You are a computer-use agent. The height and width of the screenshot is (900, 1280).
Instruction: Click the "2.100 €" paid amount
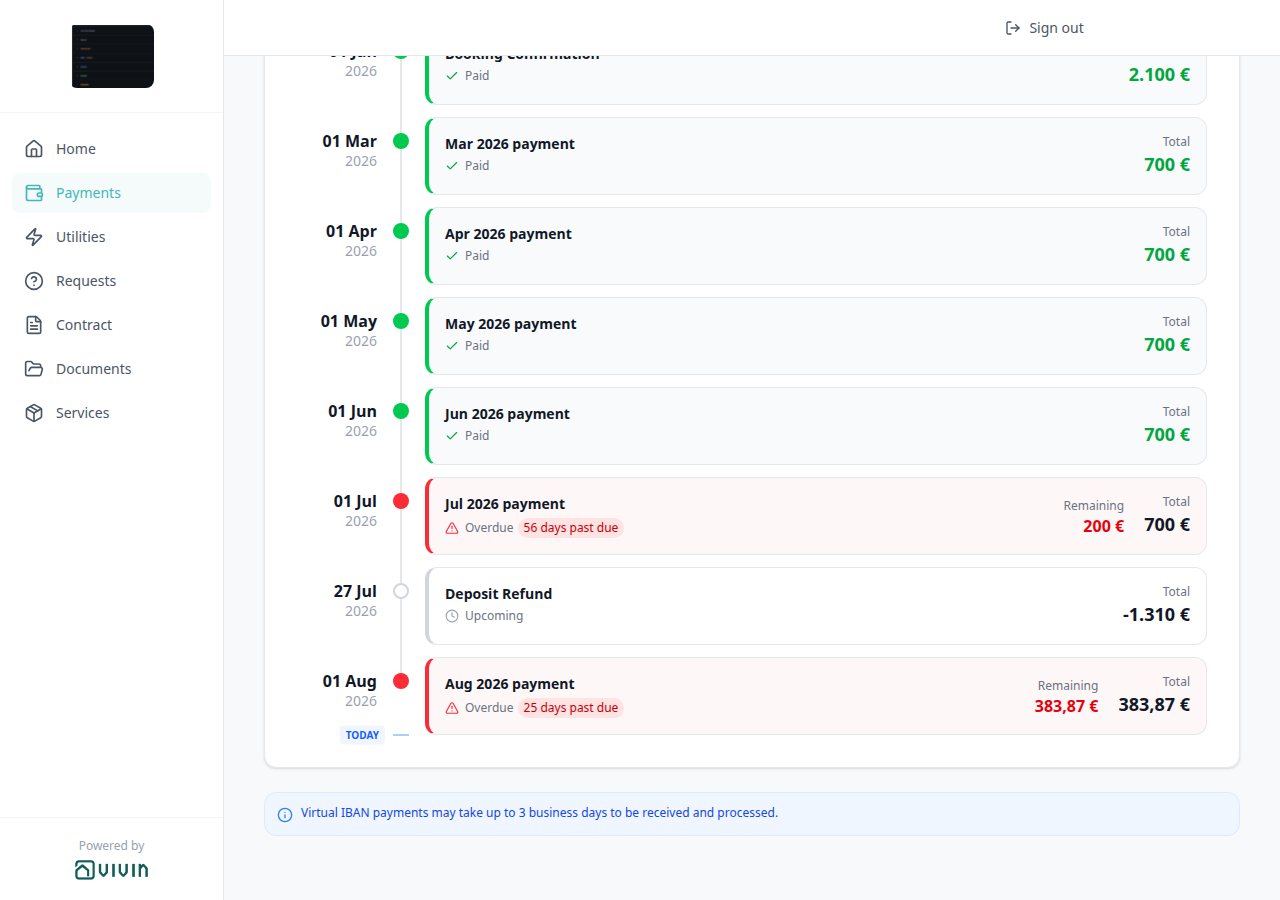pyautogui.click(x=1159, y=74)
